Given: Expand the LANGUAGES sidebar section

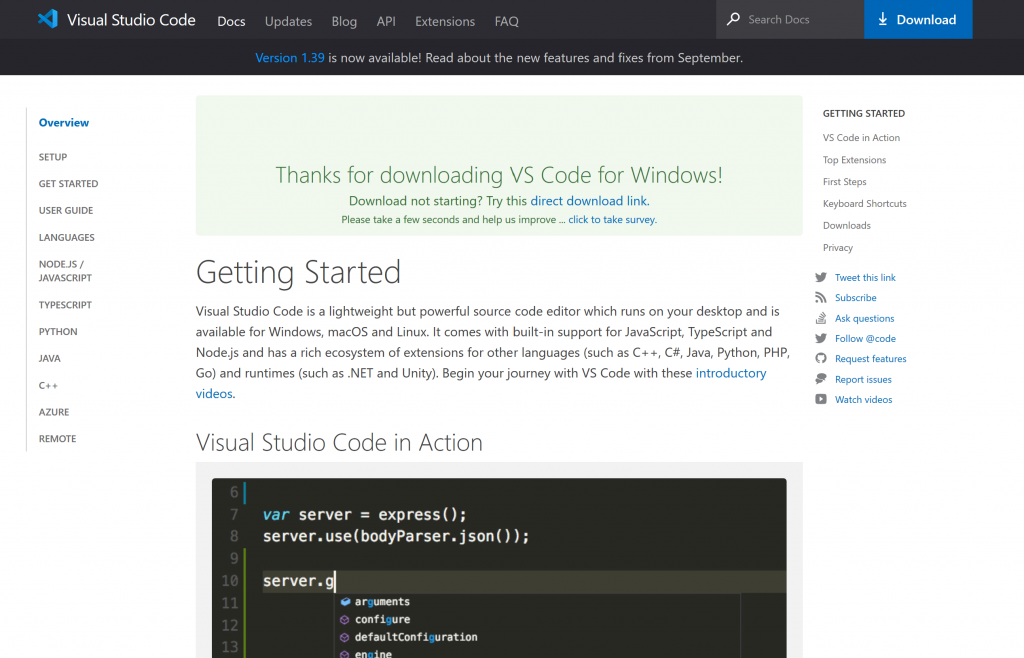Looking at the screenshot, I should coord(66,238).
